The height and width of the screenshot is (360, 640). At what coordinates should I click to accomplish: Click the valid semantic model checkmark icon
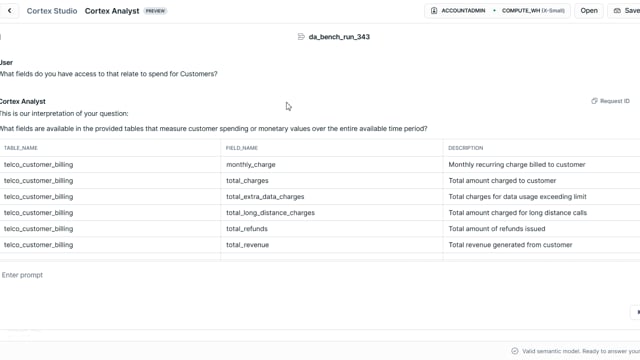tap(515, 351)
